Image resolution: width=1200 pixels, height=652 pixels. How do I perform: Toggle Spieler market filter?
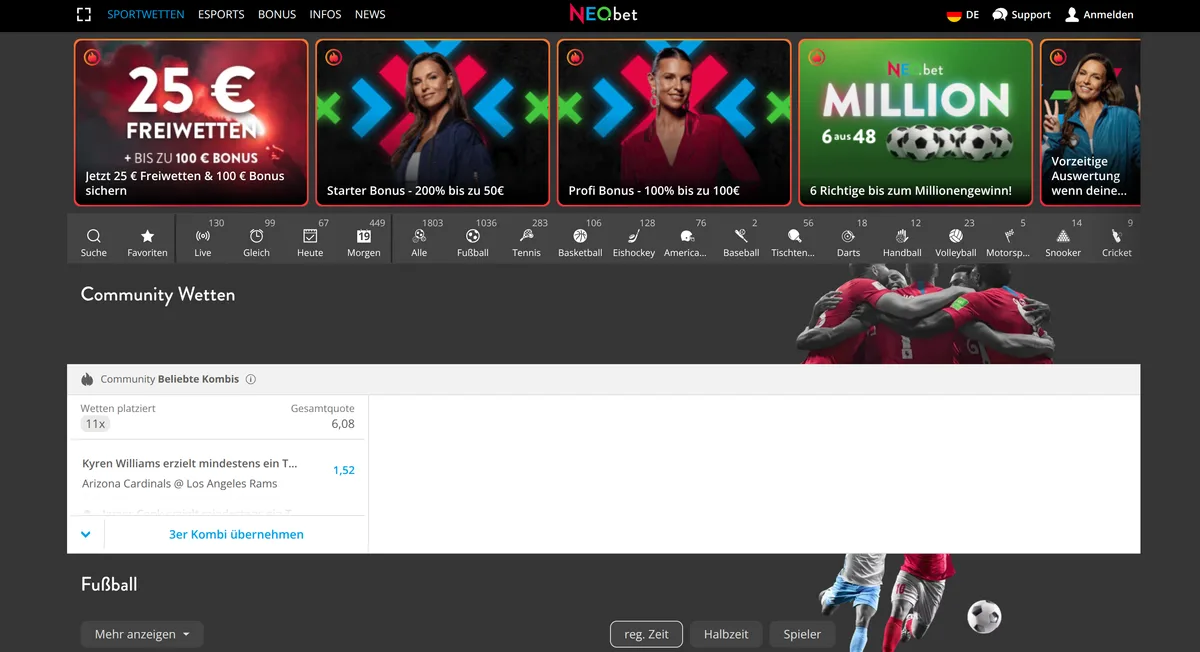click(x=802, y=634)
